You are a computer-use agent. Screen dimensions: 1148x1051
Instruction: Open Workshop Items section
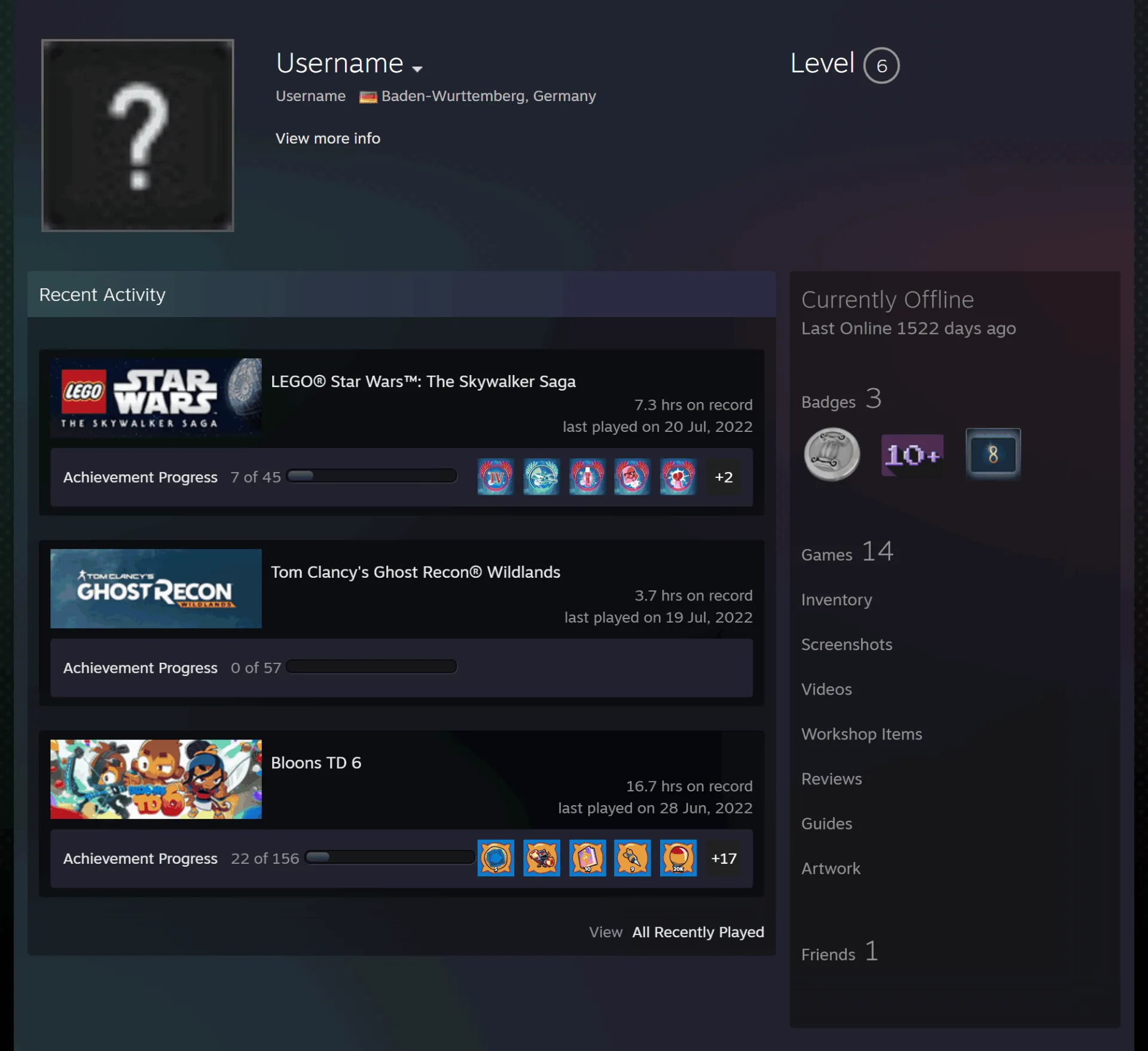click(x=862, y=735)
